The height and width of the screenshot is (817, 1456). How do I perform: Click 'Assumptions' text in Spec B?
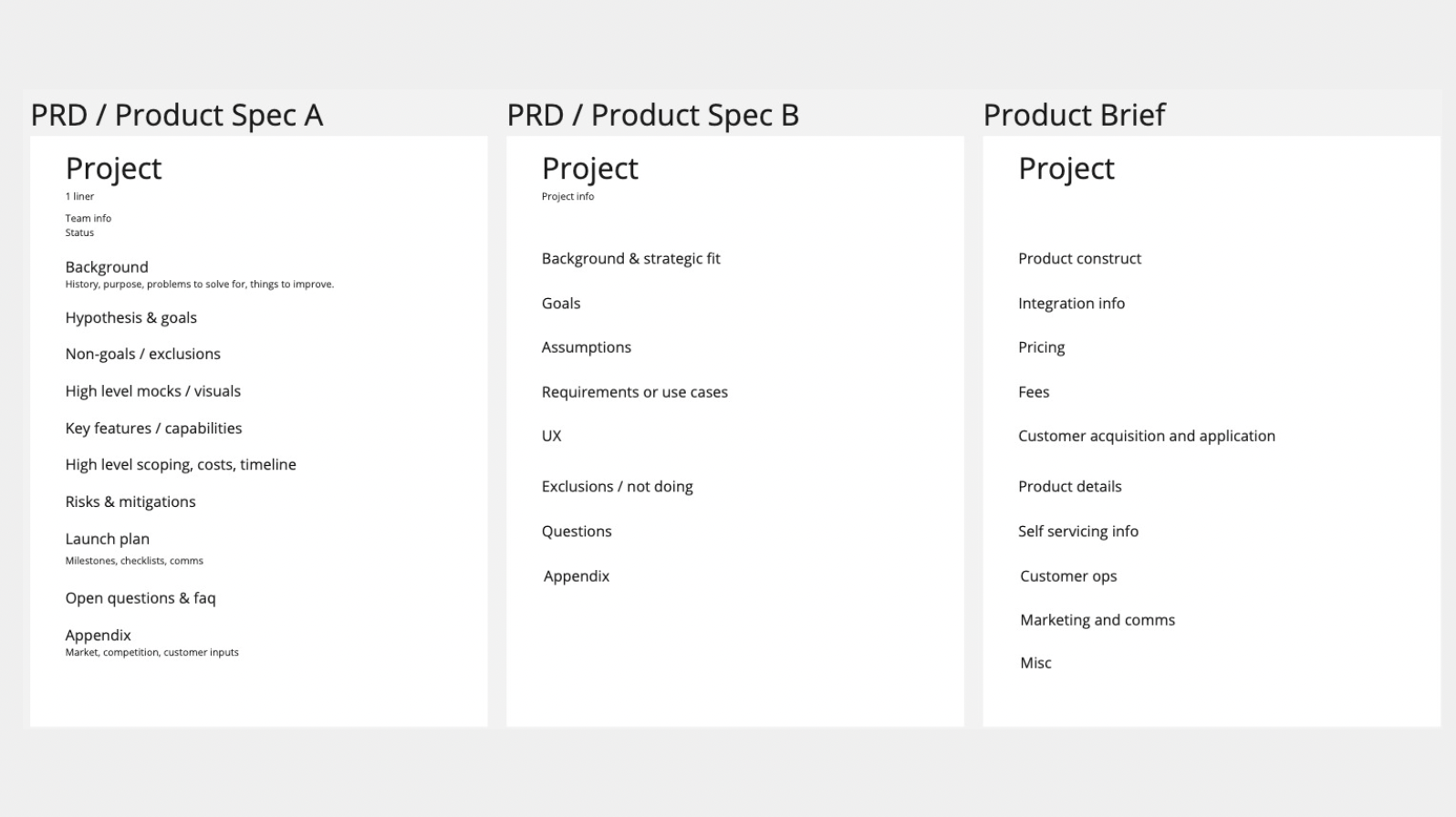[x=586, y=347]
